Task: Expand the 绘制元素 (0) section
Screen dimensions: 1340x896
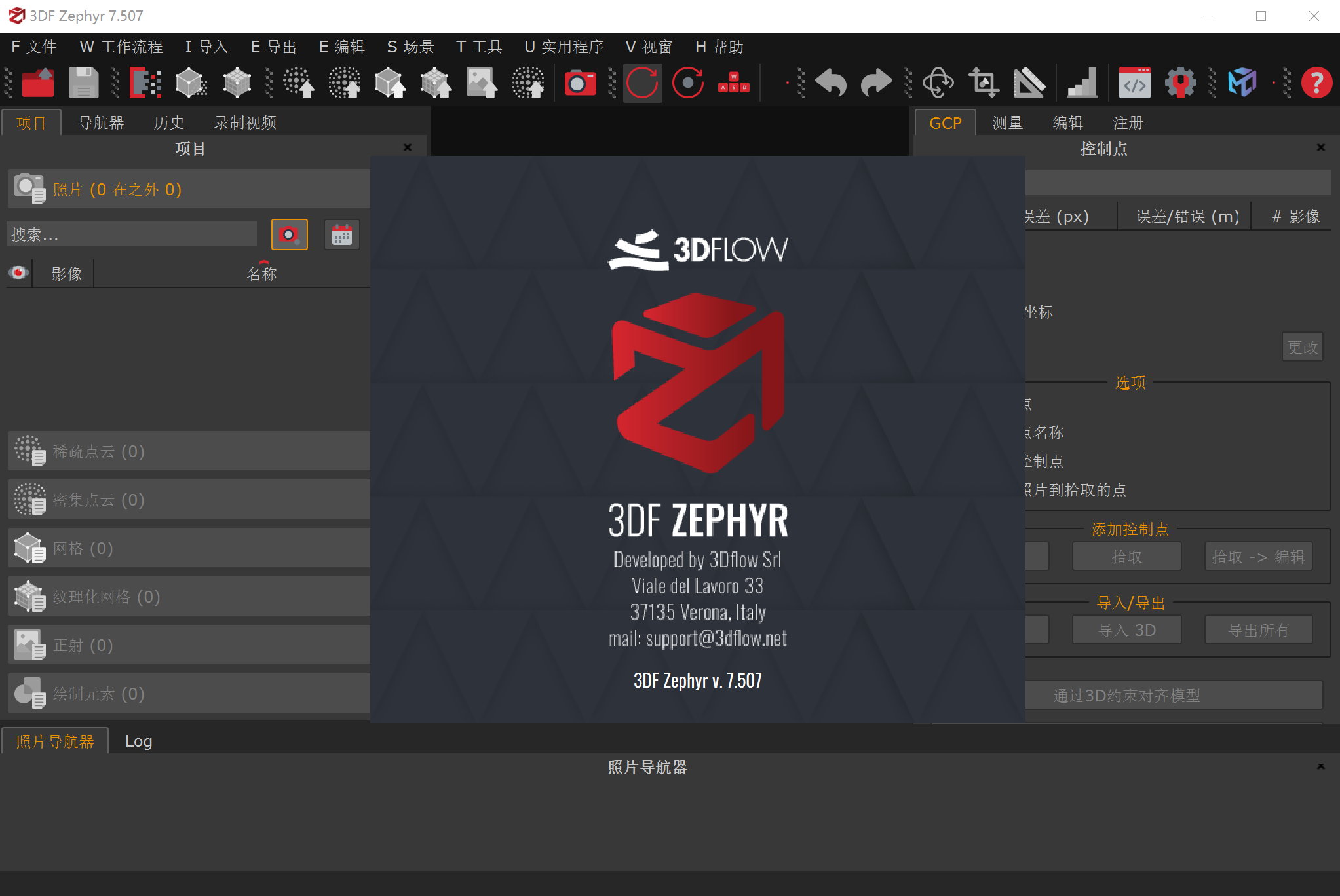Action: pos(189,693)
